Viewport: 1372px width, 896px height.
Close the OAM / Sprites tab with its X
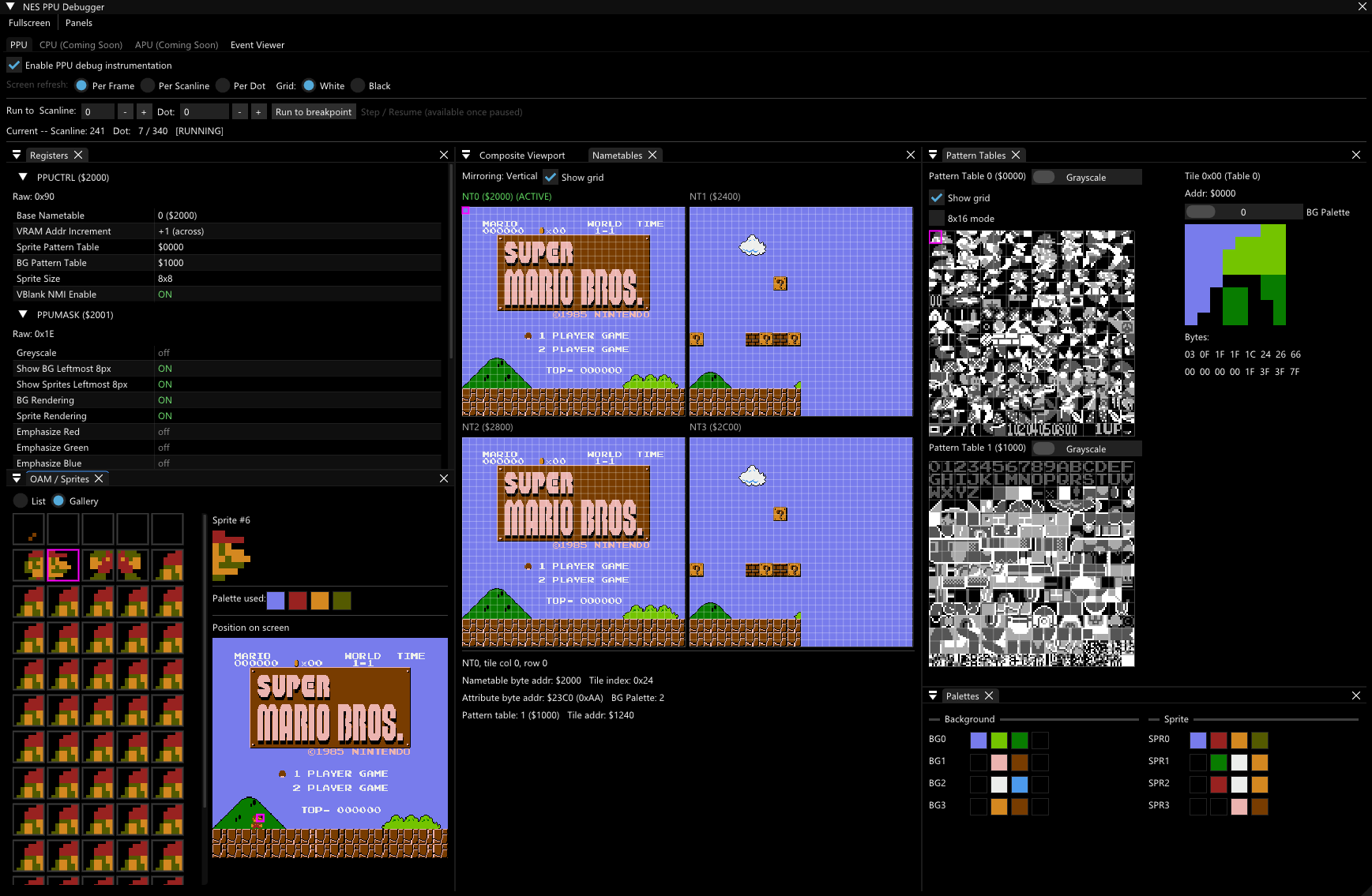(99, 479)
